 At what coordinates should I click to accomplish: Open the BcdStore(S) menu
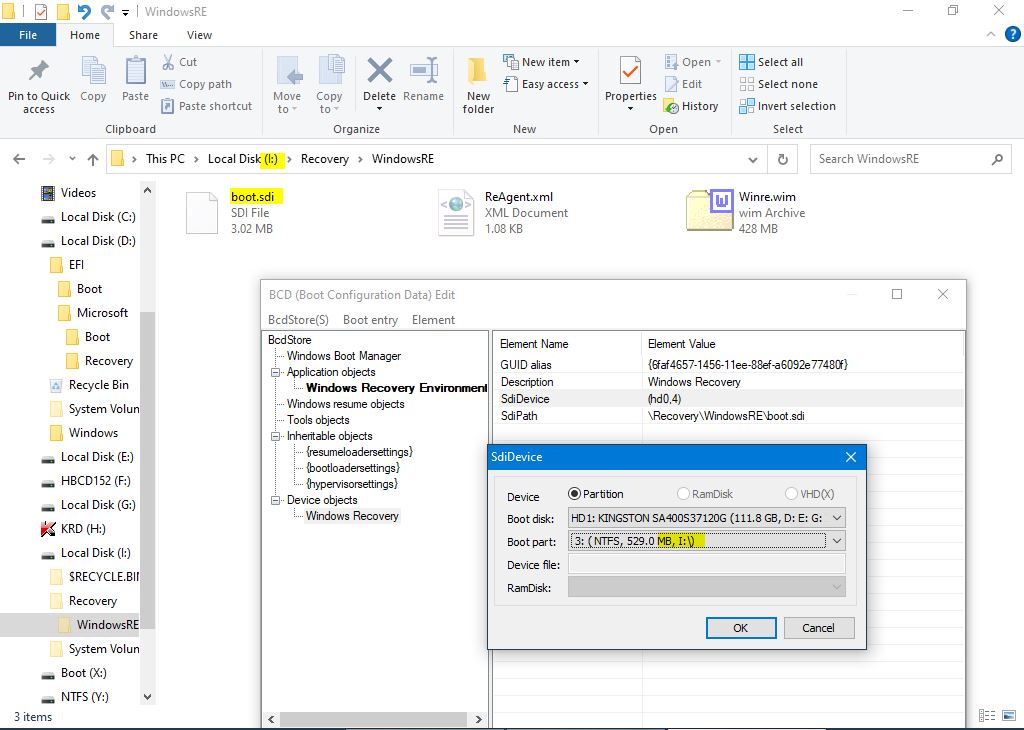(x=298, y=320)
